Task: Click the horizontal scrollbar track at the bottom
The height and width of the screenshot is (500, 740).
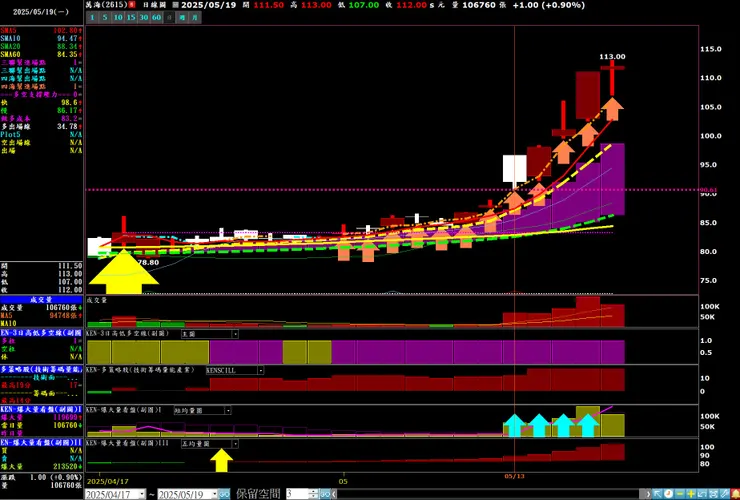Action: point(491,494)
